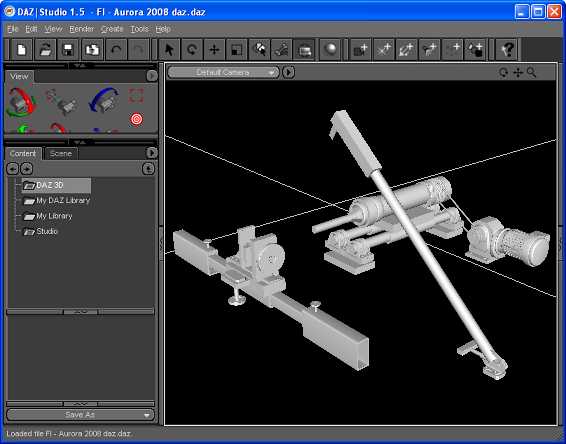
Task: Click the Render sphere icon
Action: (330, 49)
